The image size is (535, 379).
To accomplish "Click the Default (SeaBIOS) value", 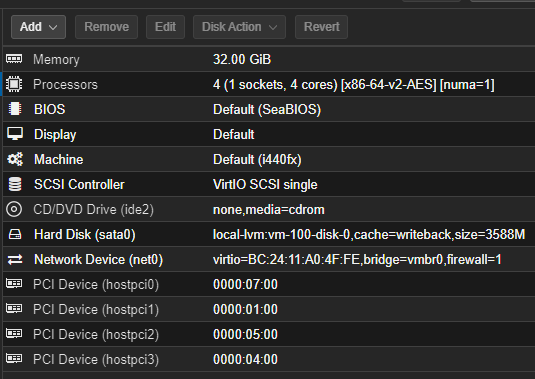I will (x=267, y=110).
